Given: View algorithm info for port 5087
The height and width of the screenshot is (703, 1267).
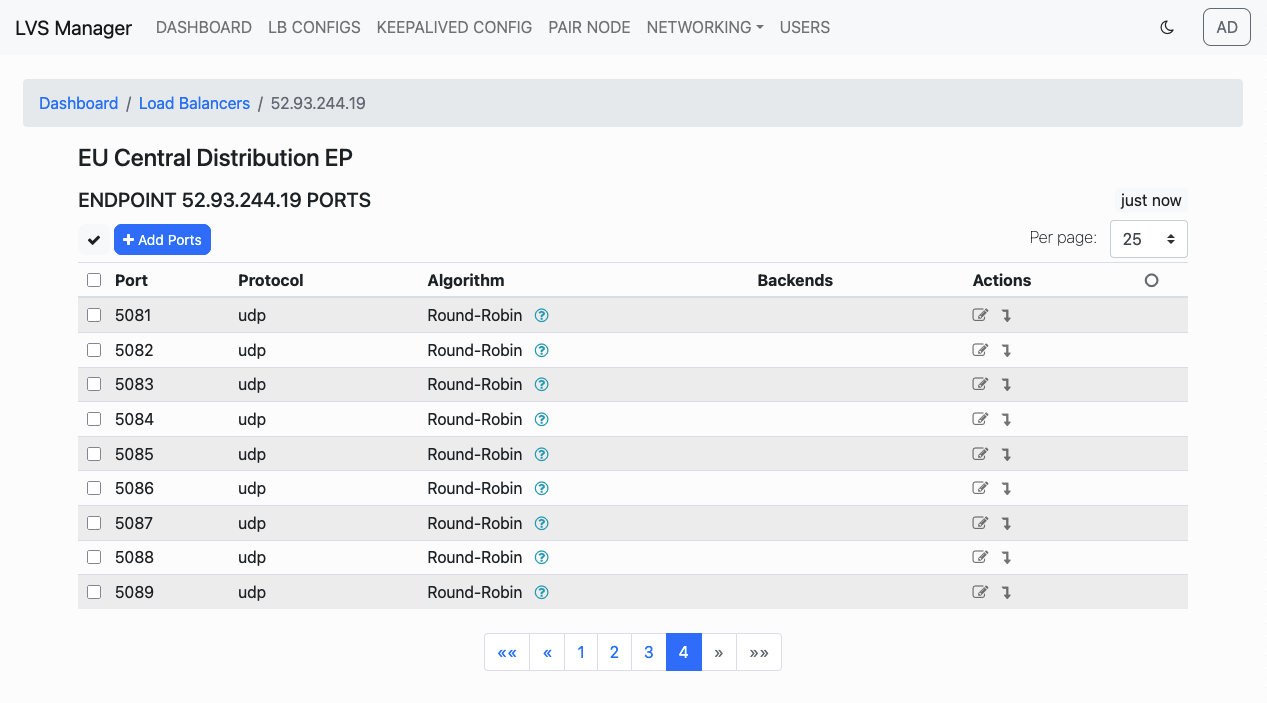Looking at the screenshot, I should pyautogui.click(x=542, y=523).
